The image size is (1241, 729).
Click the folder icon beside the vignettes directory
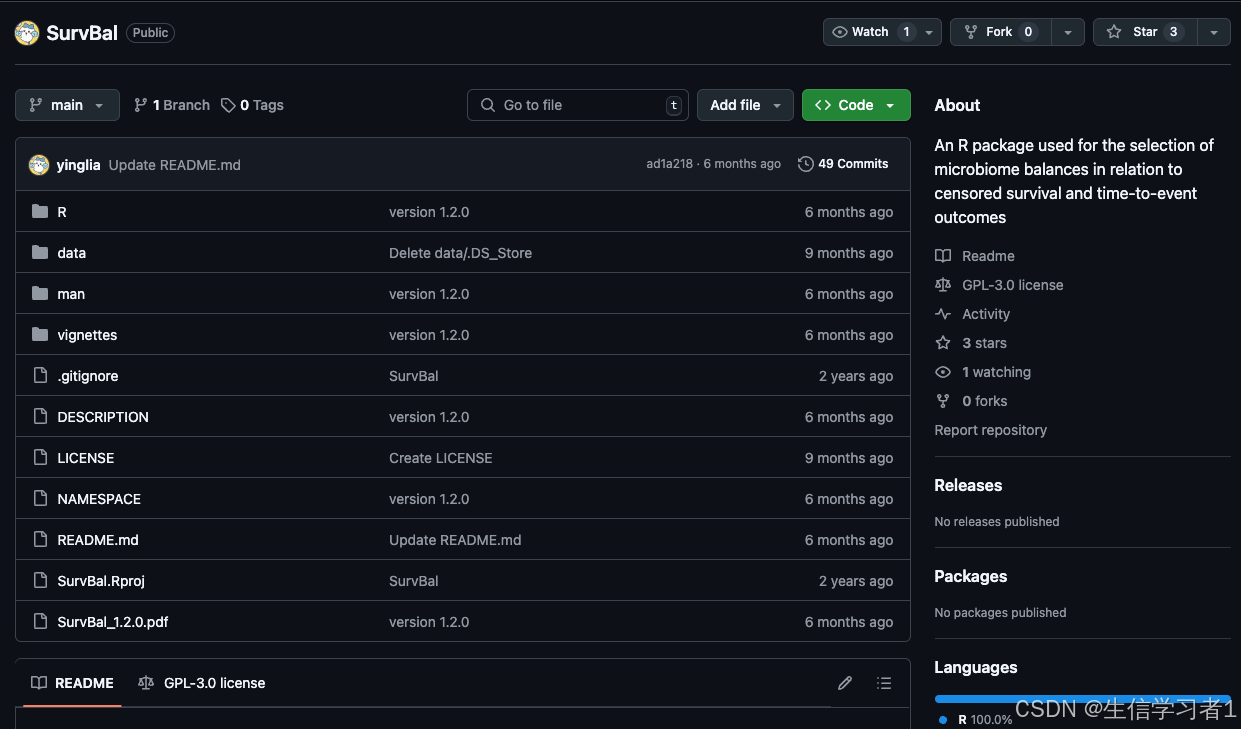[x=40, y=335]
